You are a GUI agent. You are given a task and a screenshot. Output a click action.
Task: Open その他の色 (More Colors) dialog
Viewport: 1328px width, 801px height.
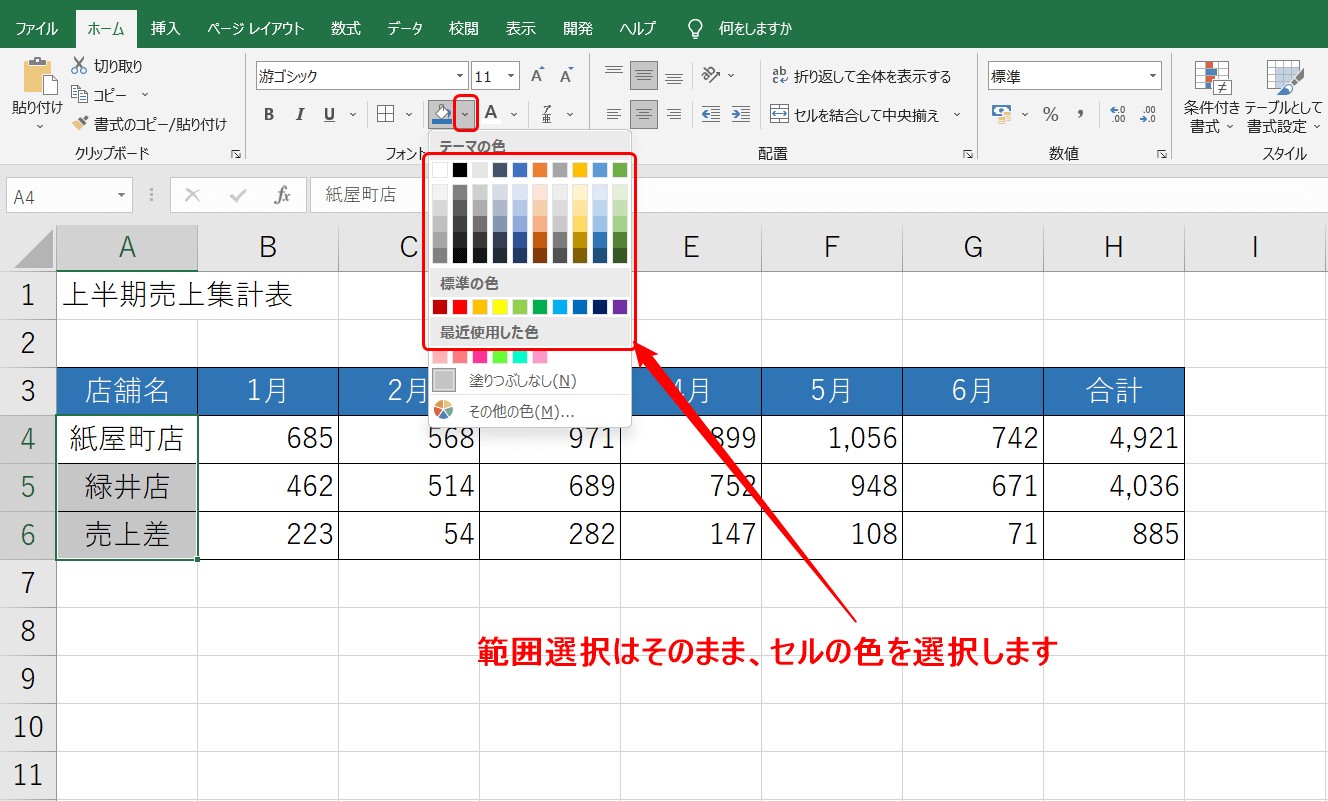point(530,411)
